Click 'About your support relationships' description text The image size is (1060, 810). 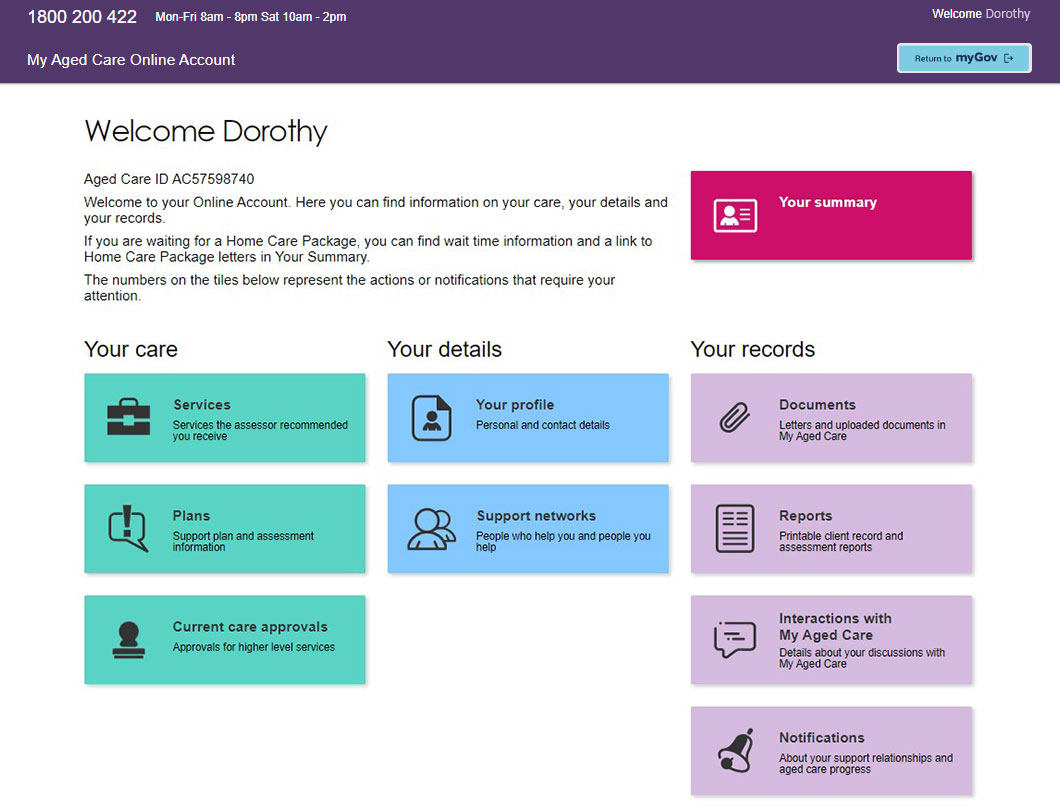[866, 763]
